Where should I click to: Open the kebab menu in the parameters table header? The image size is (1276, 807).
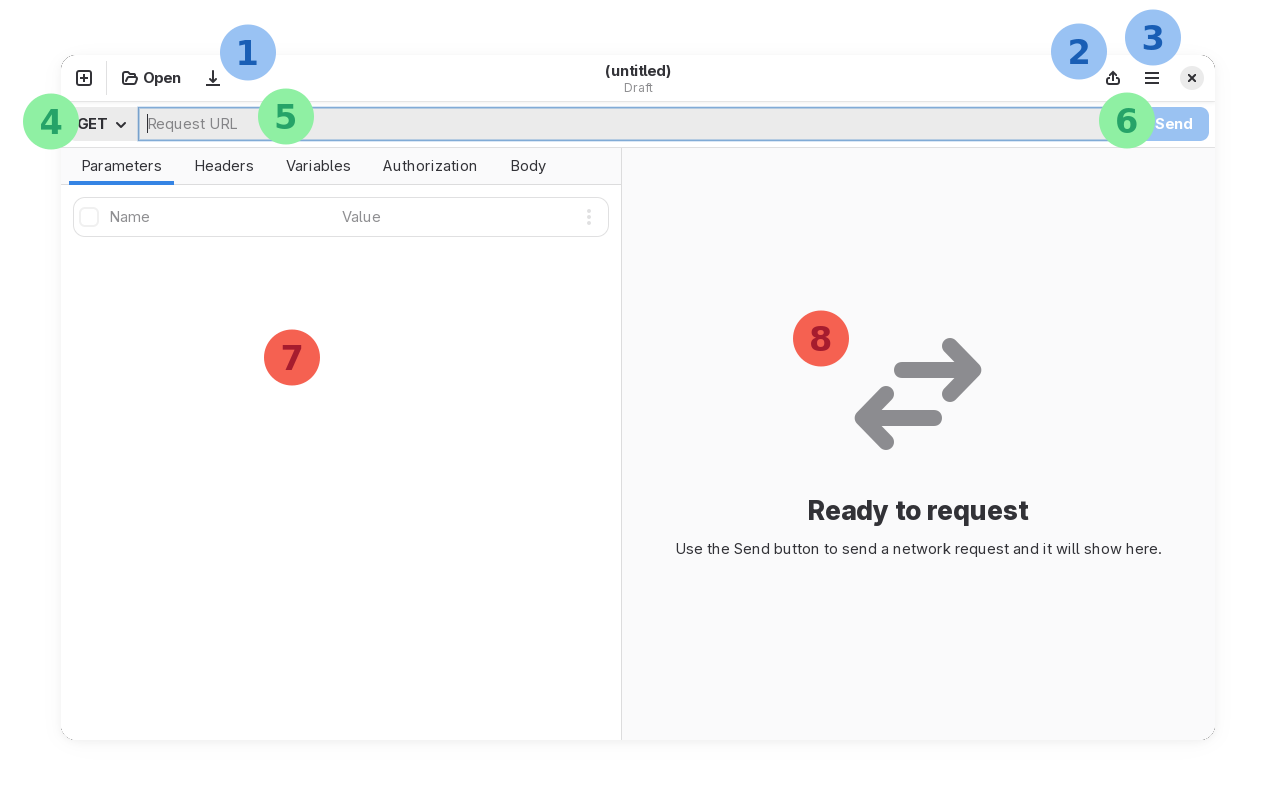tap(589, 217)
